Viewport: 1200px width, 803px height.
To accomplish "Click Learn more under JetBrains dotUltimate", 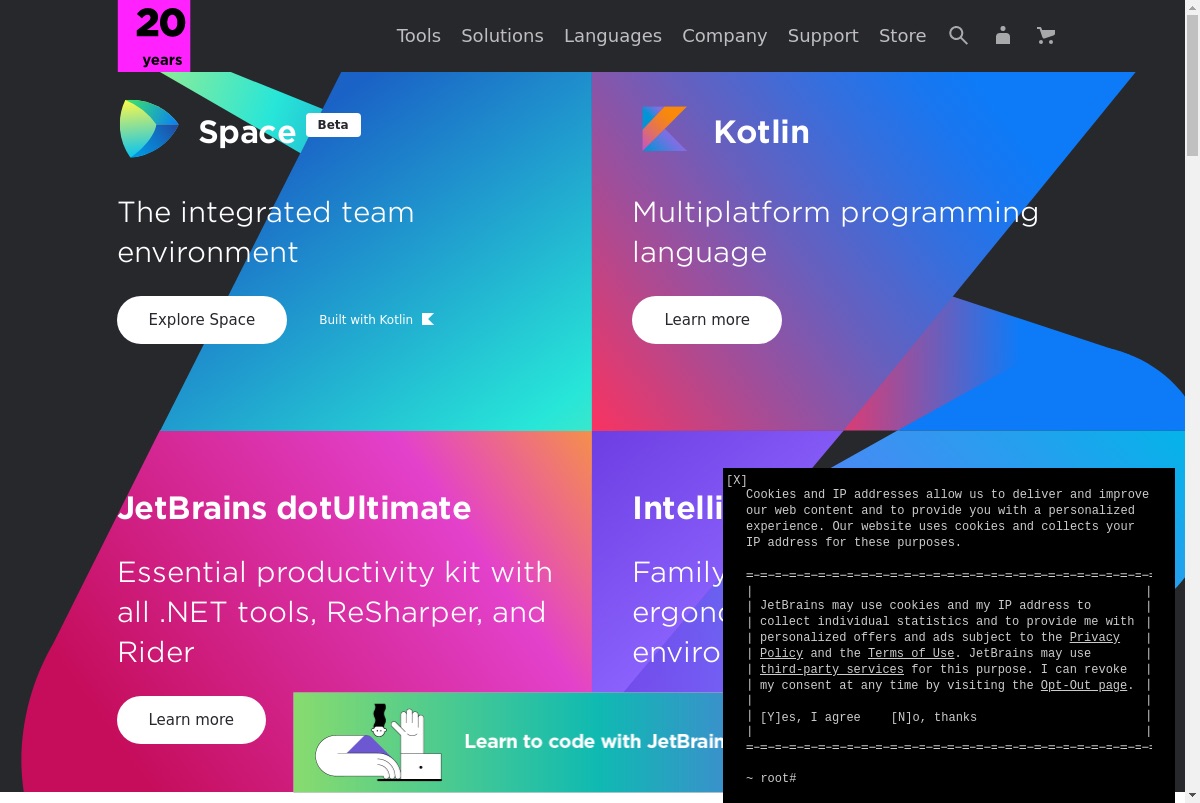I will 191,720.
